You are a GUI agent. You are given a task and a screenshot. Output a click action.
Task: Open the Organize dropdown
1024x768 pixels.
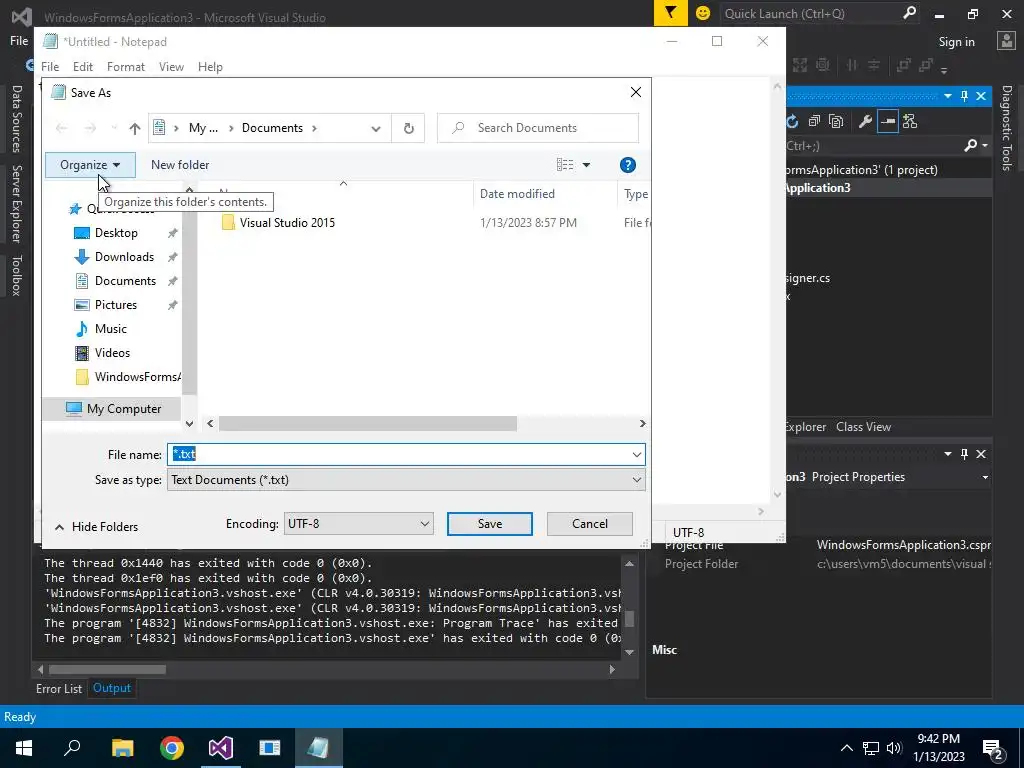click(90, 165)
